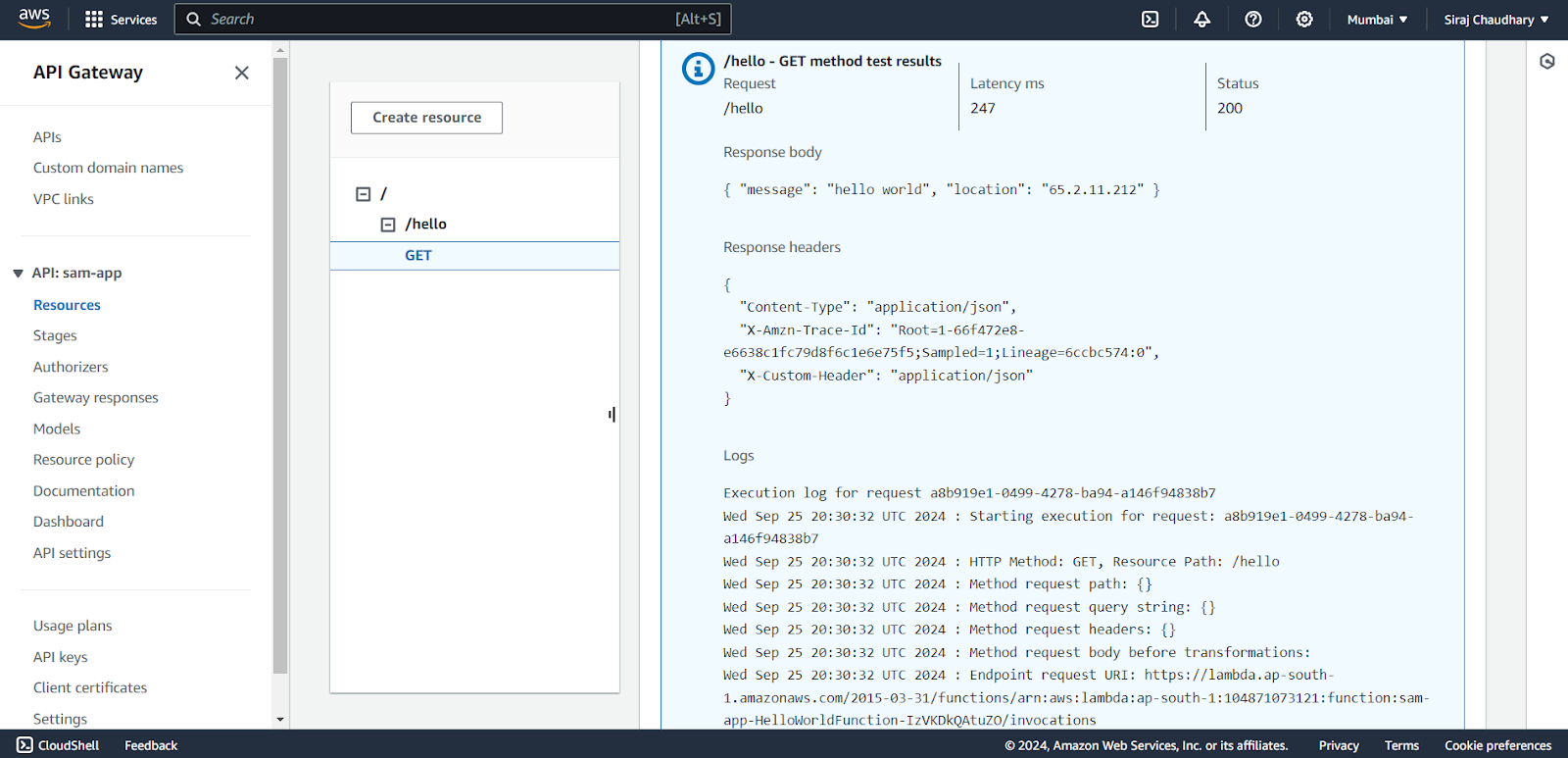Click the sidebar scrollbar up arrow
This screenshot has height=758, width=1568.
pyautogui.click(x=280, y=49)
